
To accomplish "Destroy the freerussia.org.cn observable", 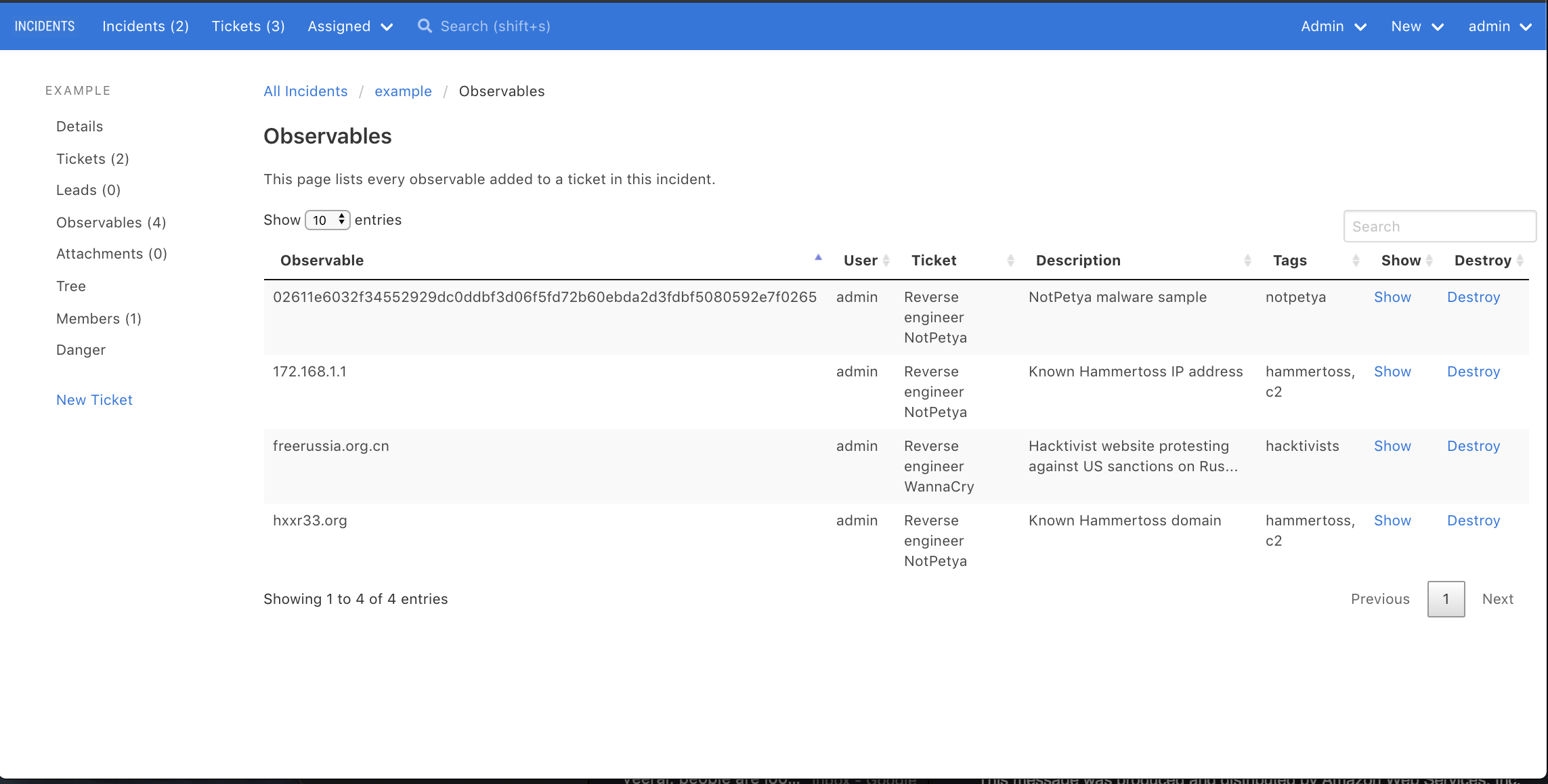I will [1474, 446].
